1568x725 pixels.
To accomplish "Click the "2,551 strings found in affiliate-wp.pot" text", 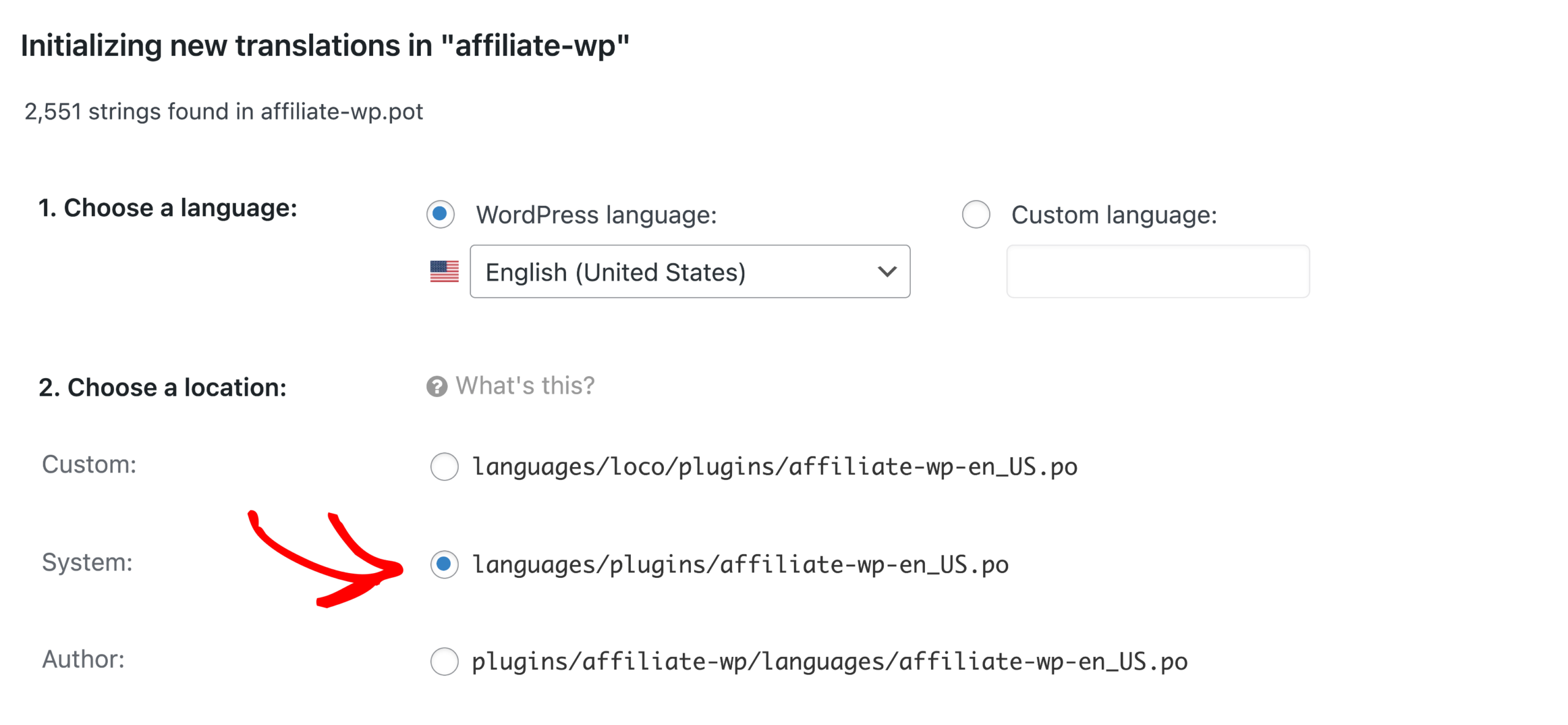I will click(224, 112).
